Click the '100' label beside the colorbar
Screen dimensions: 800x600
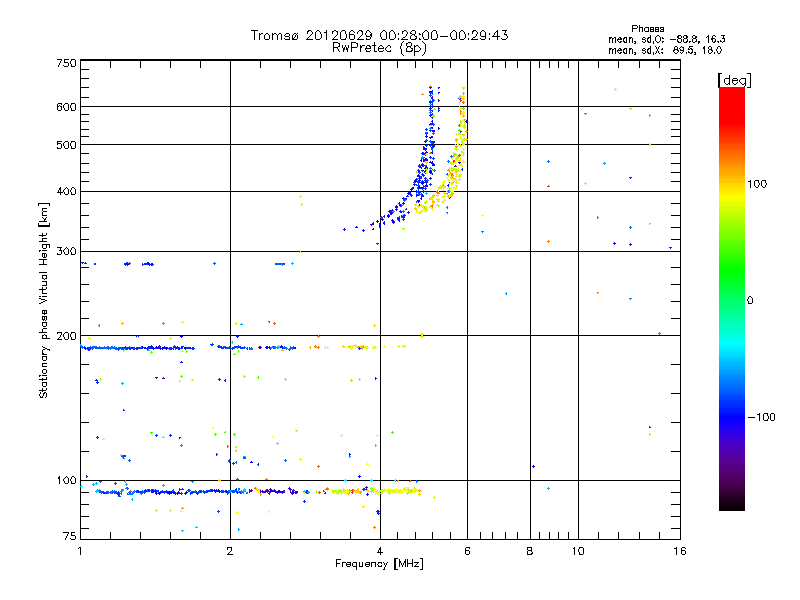757,184
